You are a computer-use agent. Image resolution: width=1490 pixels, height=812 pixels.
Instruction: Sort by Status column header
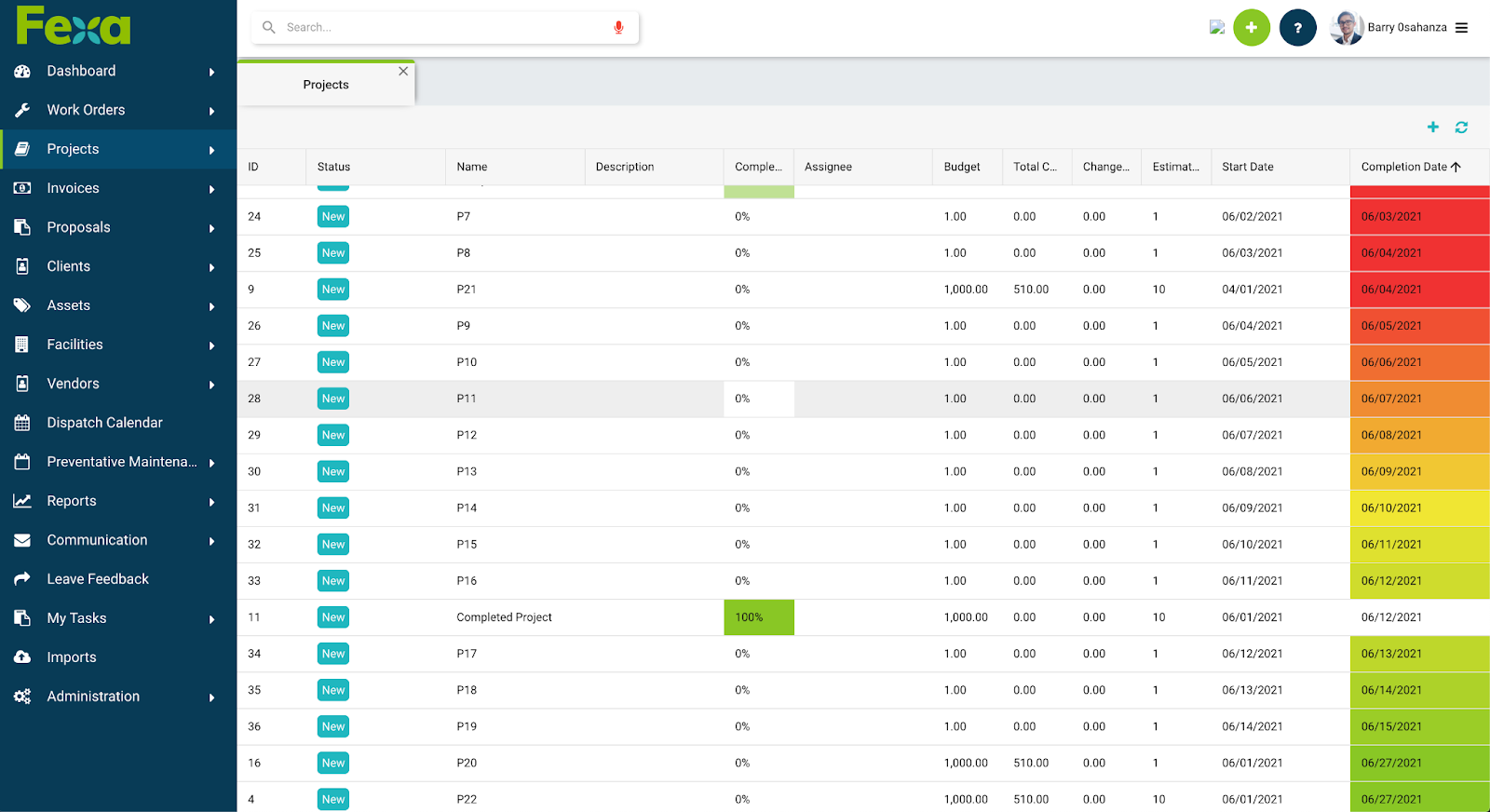(x=375, y=167)
